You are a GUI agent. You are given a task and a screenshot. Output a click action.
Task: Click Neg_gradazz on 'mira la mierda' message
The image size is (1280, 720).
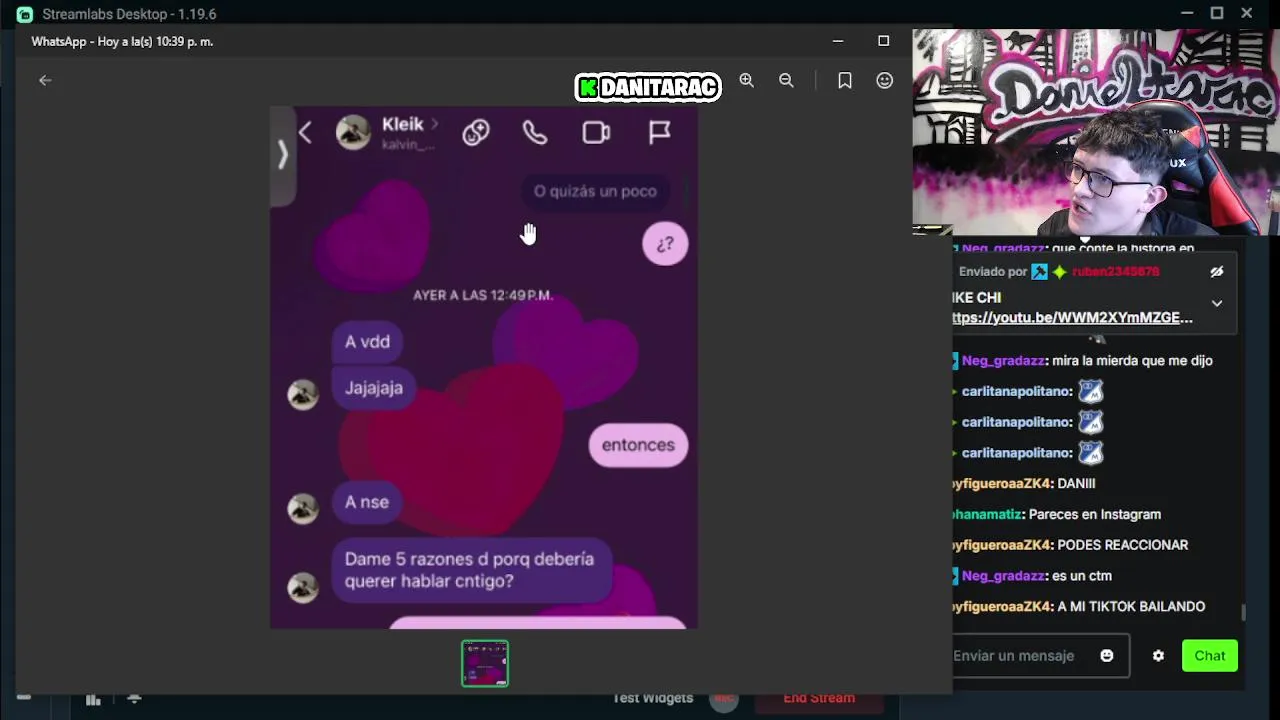(1004, 361)
